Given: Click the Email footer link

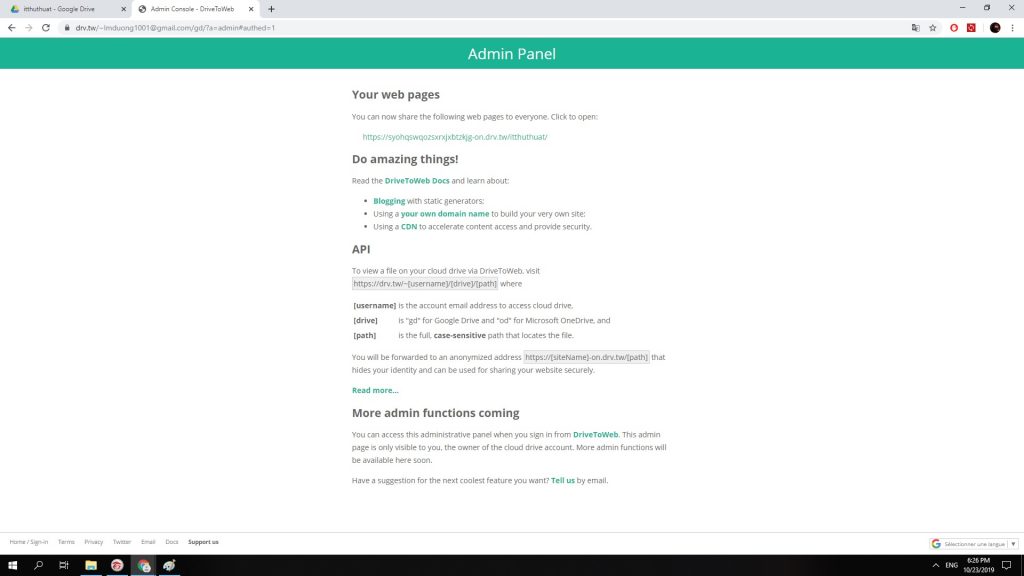Looking at the screenshot, I should (148, 541).
